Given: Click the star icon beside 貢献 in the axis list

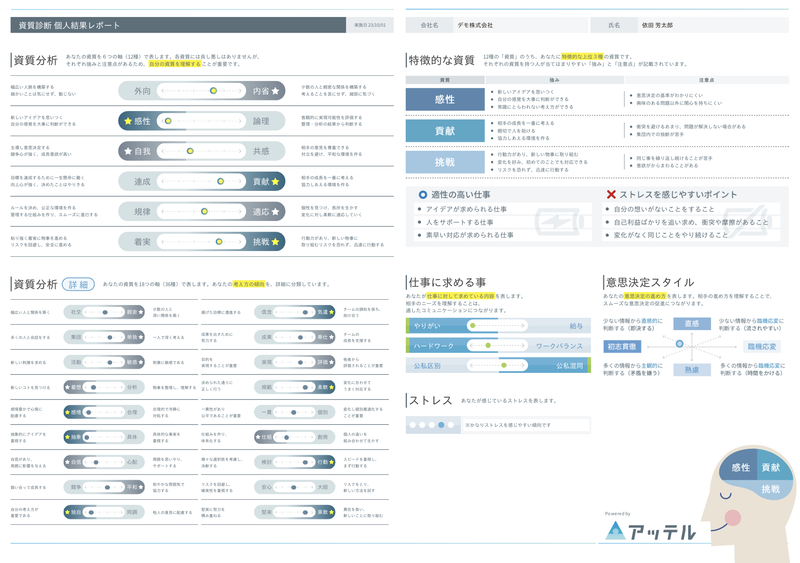Looking at the screenshot, I should tap(277, 182).
